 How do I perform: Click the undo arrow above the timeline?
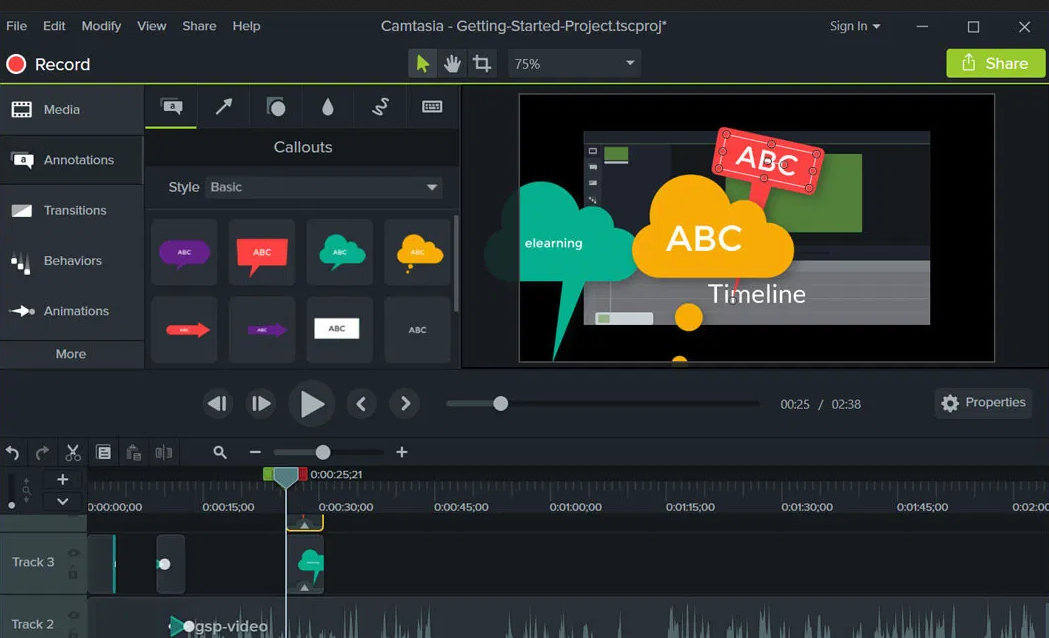(13, 453)
